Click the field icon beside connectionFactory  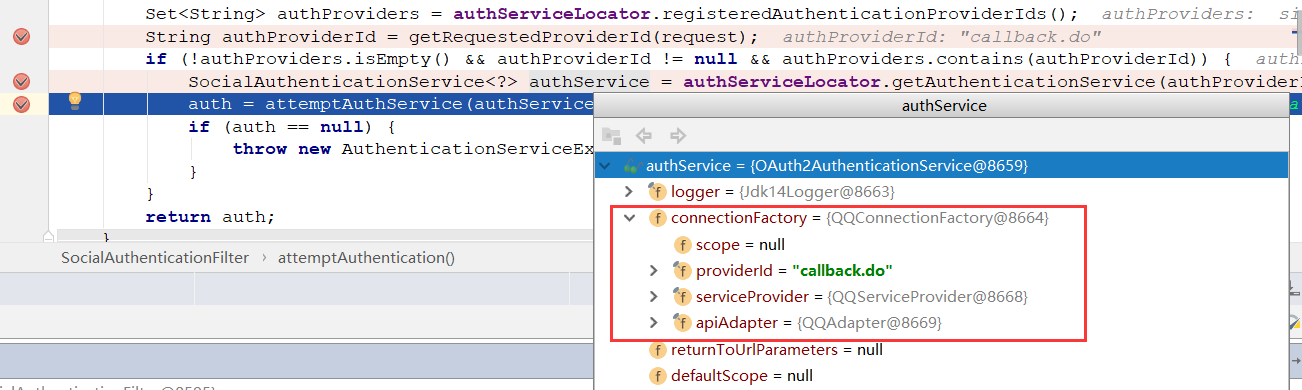657,217
